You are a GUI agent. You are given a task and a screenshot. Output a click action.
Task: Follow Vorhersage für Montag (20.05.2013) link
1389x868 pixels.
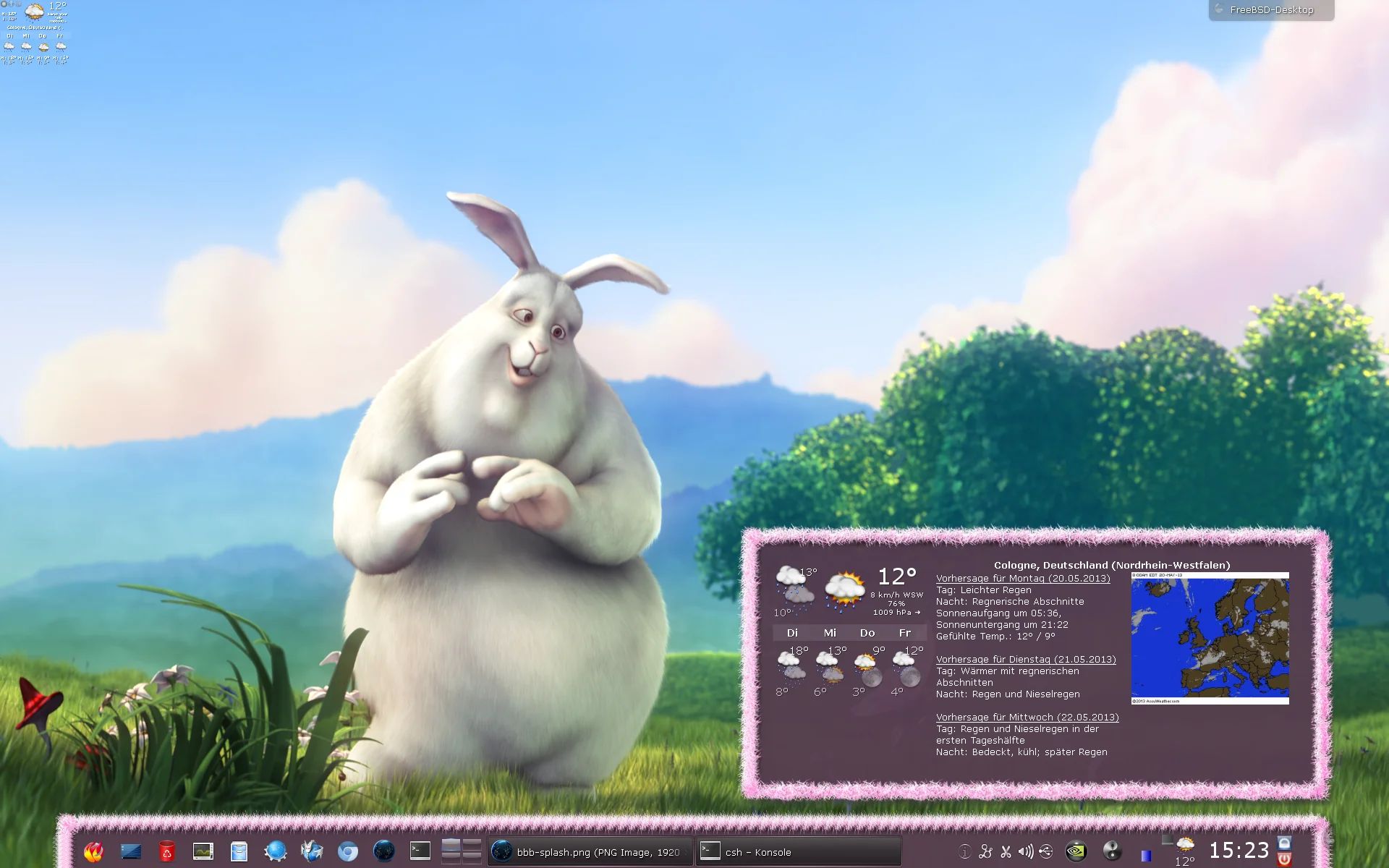point(1023,579)
